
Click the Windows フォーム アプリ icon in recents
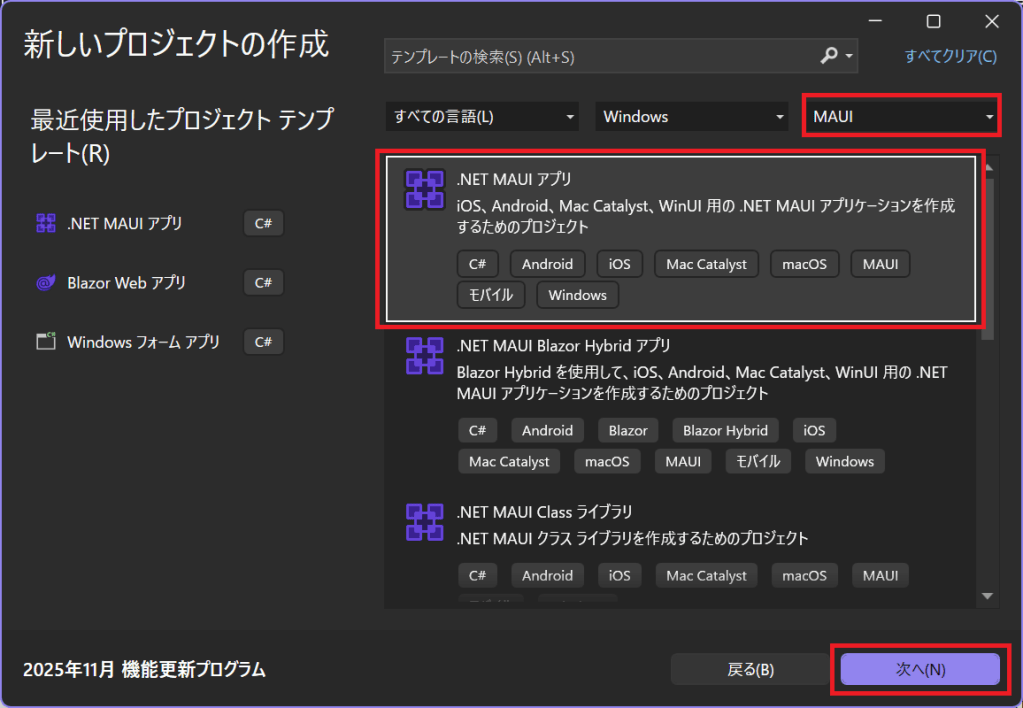(x=45, y=342)
